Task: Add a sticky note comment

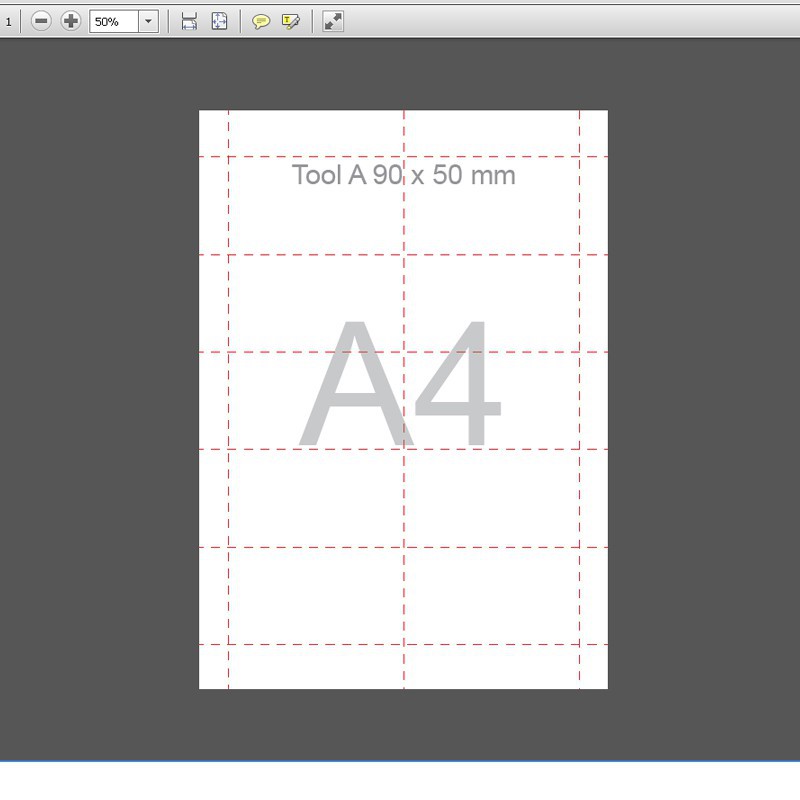Action: click(261, 21)
